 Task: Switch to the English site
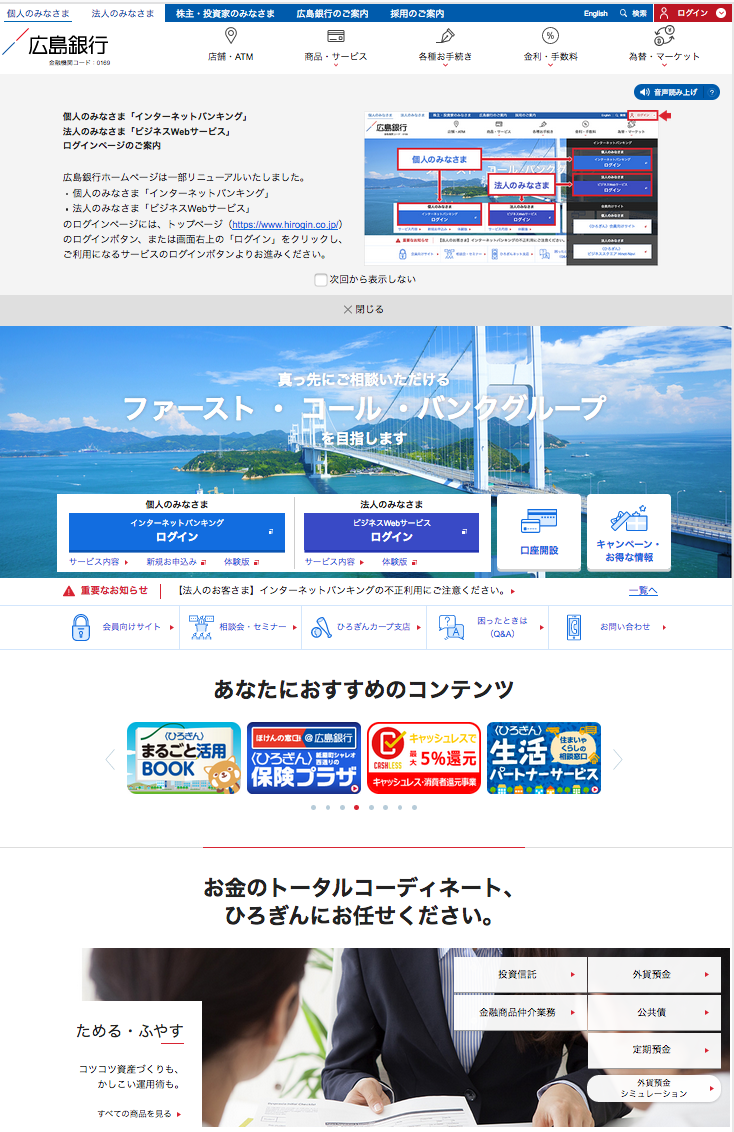[595, 13]
